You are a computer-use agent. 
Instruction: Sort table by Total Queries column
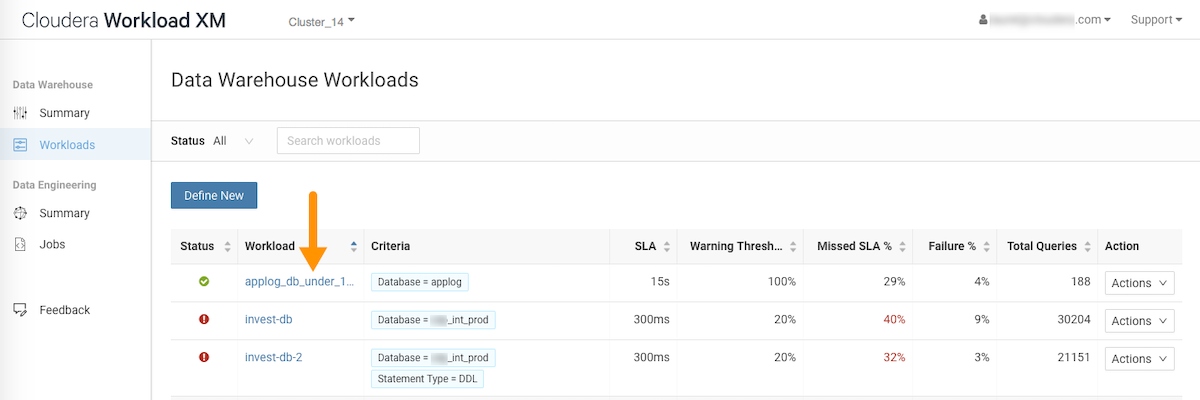coord(1086,246)
